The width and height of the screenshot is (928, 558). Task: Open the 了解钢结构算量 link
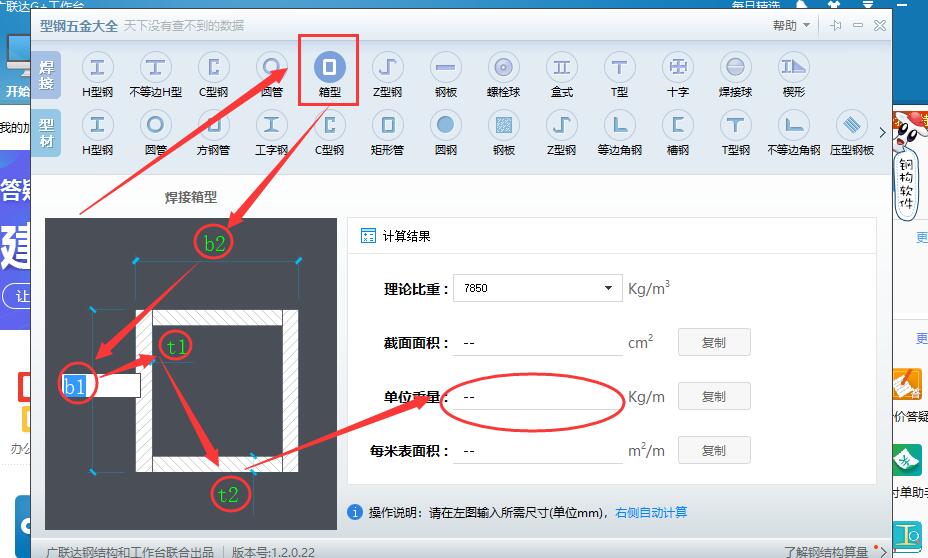(x=826, y=551)
